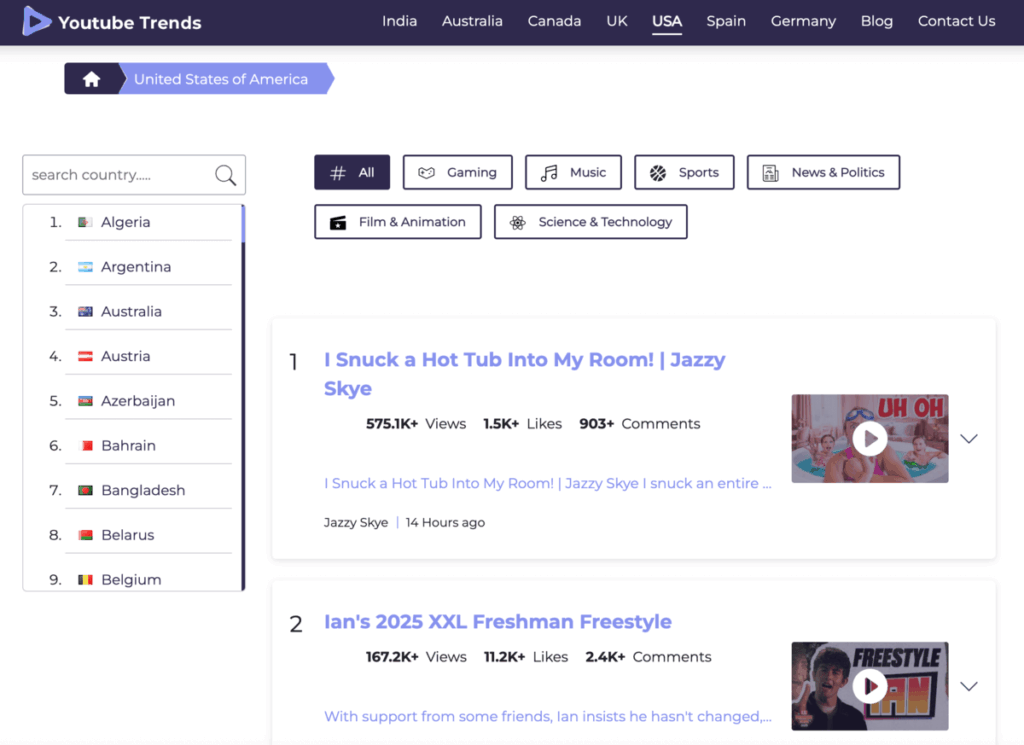The height and width of the screenshot is (745, 1024).
Task: Filter trends by News & Politics
Action: tap(824, 172)
